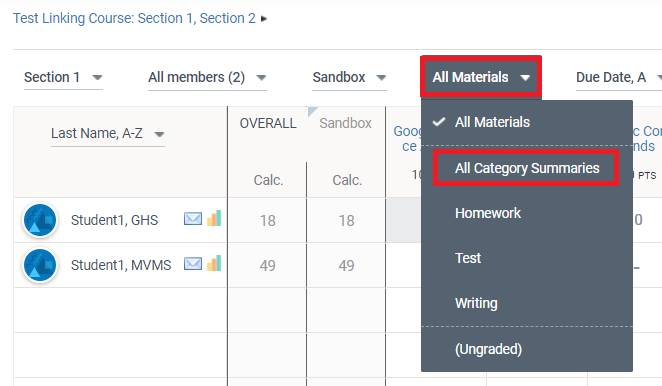Image resolution: width=662 pixels, height=386 pixels.
Task: Choose All Category Summaries option
Action: pyautogui.click(x=526, y=168)
